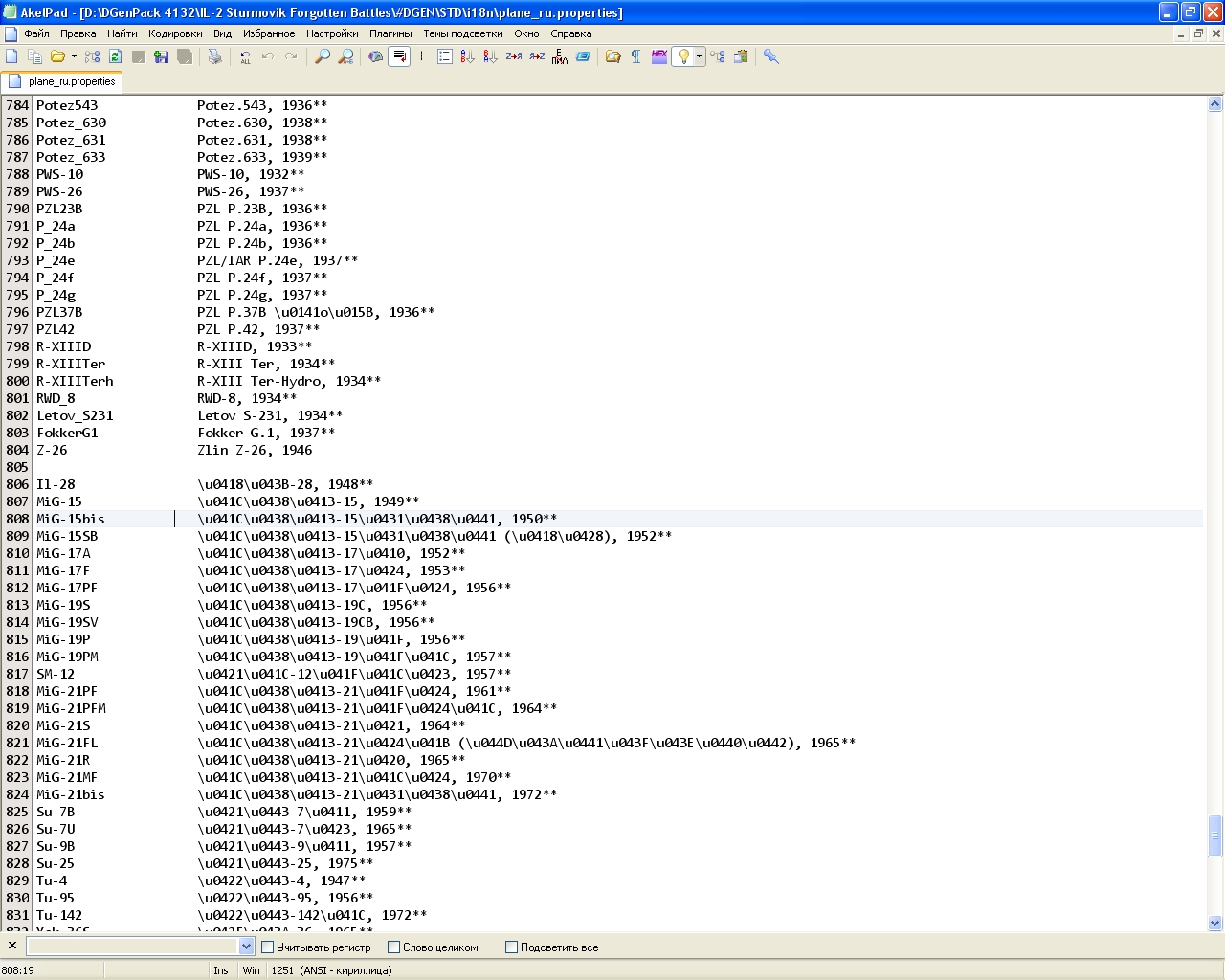Open the Кодировки menu
The width and height of the screenshot is (1225, 980).
click(175, 33)
